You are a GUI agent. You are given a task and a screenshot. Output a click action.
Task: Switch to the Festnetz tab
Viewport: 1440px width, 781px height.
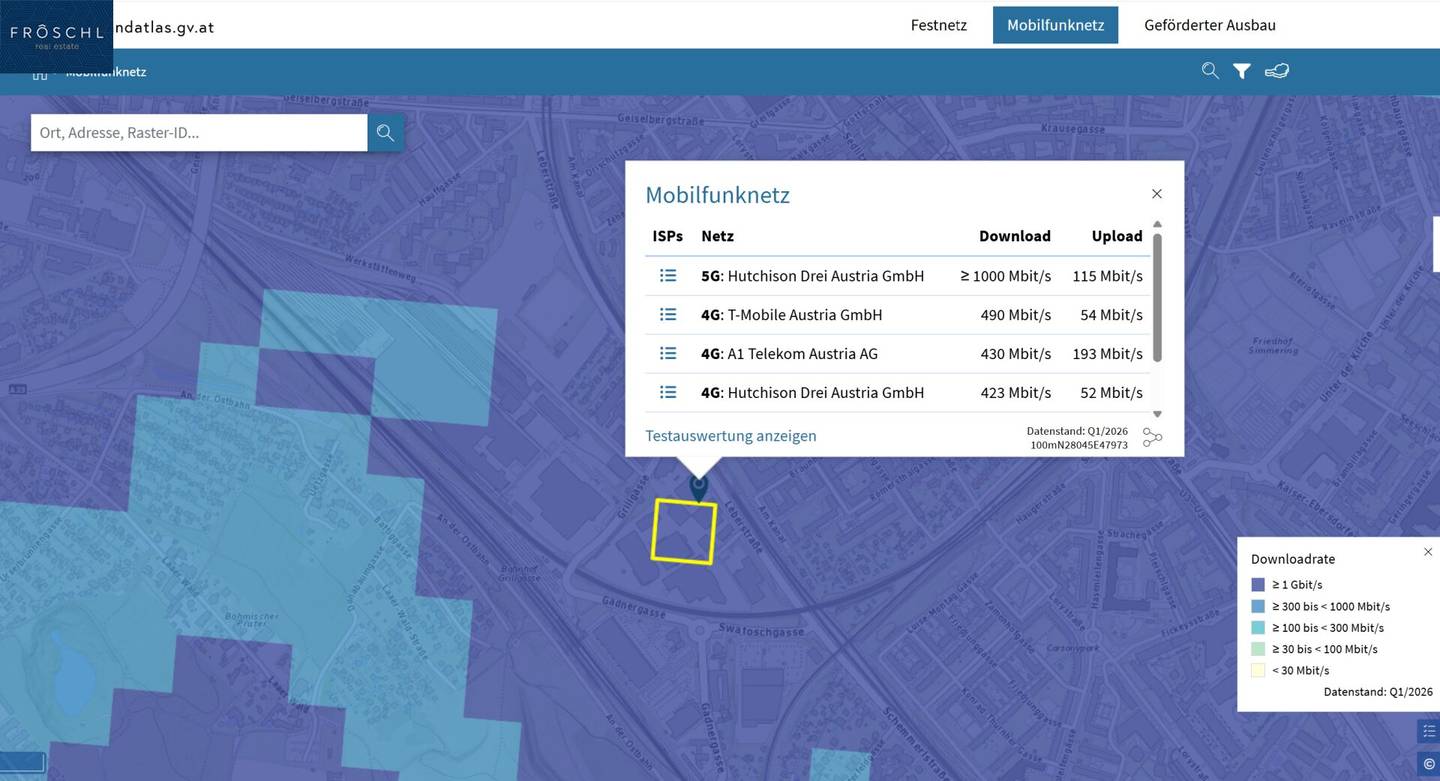939,25
